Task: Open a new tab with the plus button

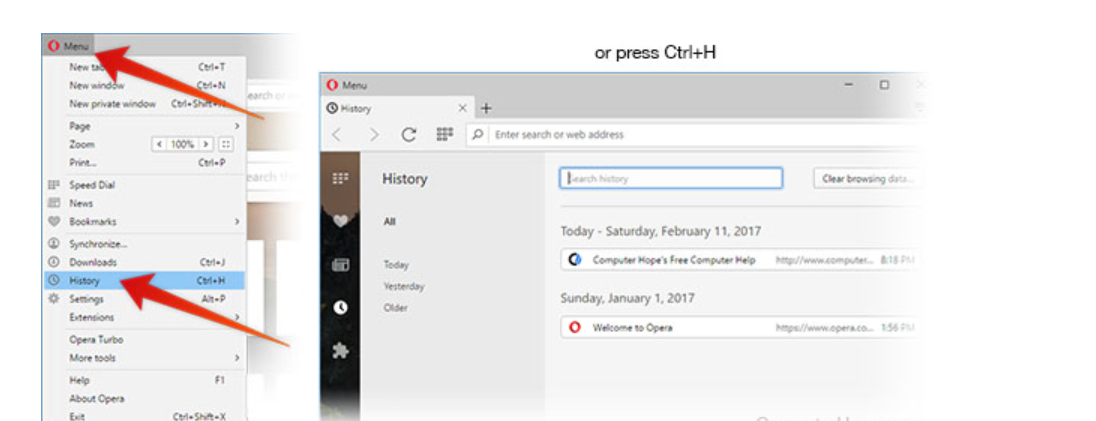Action: click(x=486, y=108)
